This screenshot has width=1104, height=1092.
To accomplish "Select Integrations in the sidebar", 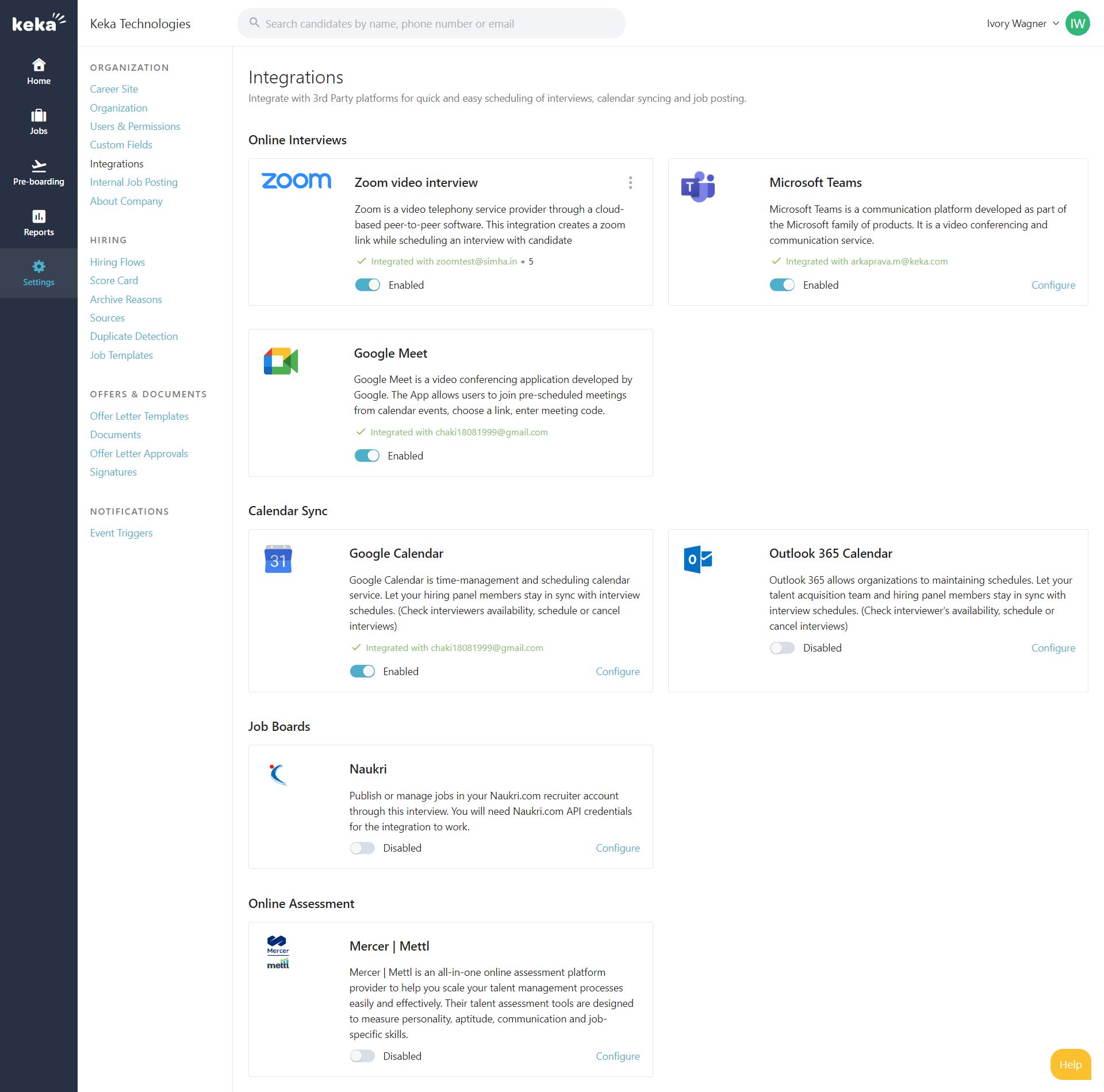I will pyautogui.click(x=117, y=164).
